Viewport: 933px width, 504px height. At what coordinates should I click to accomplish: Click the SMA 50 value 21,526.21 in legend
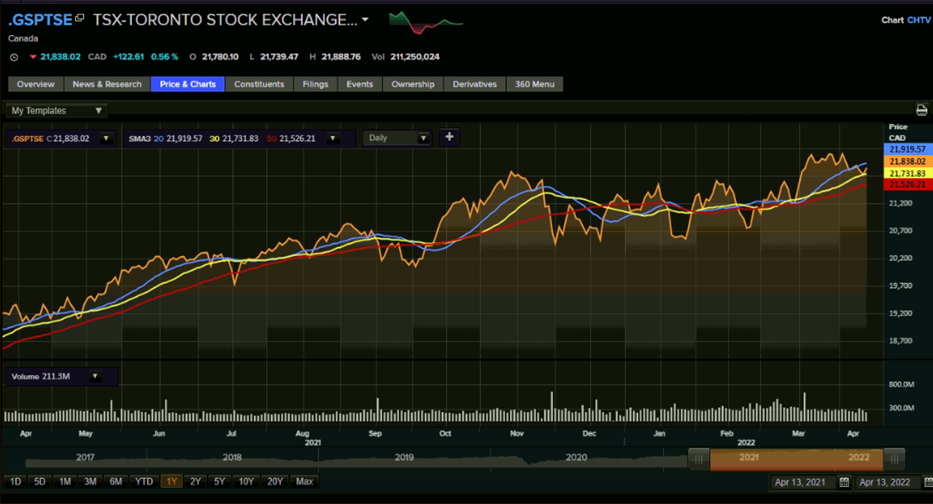click(x=298, y=139)
